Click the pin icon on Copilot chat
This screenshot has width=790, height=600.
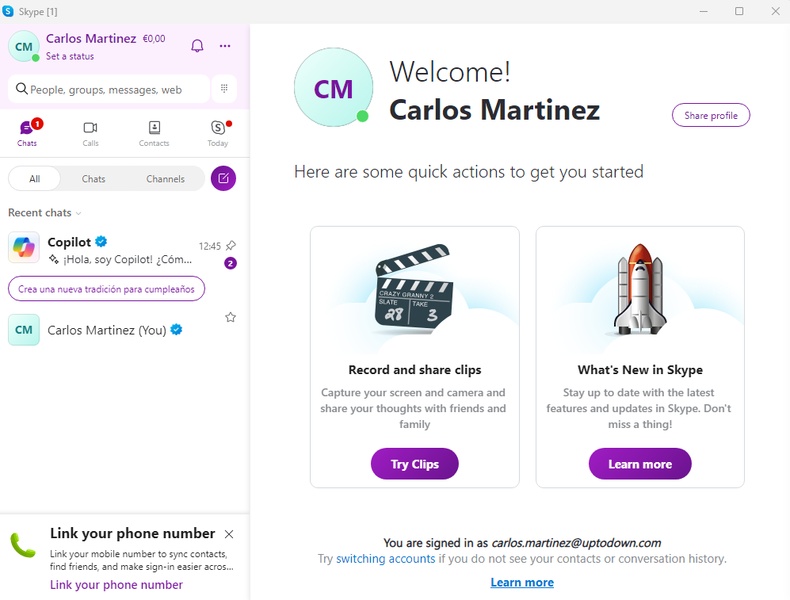click(231, 245)
